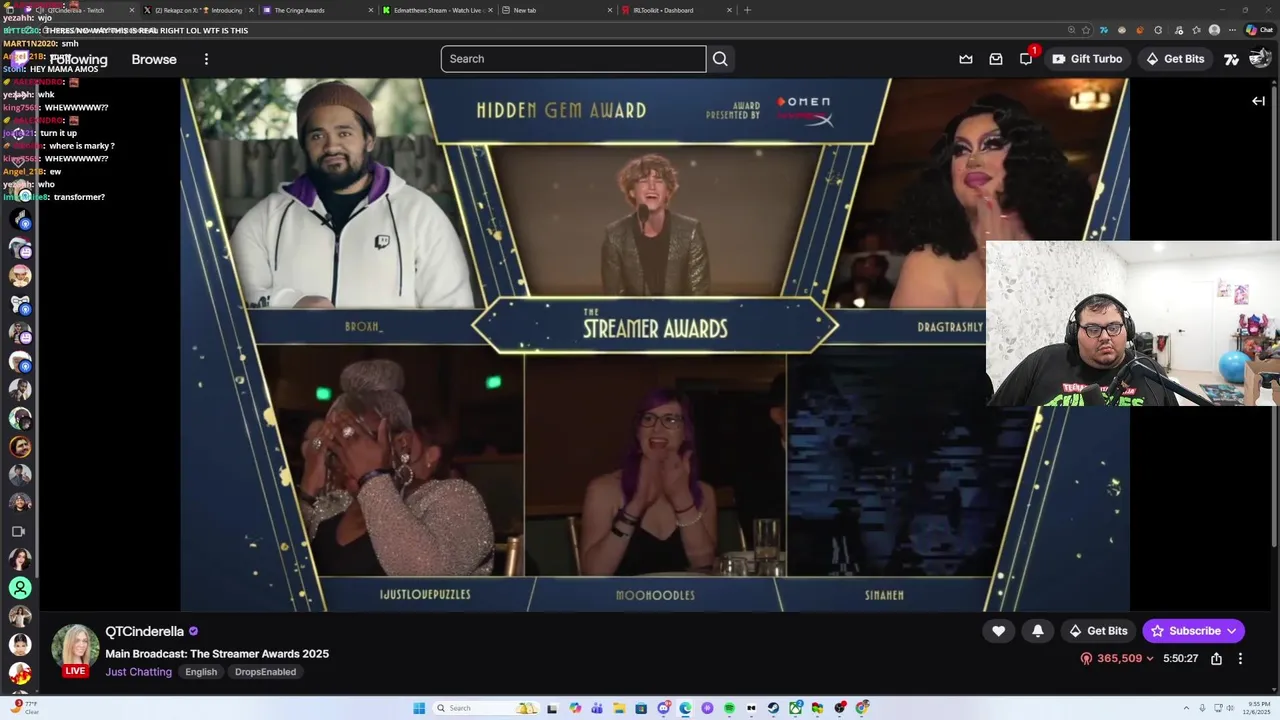Click the DropsEnabled tag
This screenshot has height=720, width=1280.
(265, 672)
